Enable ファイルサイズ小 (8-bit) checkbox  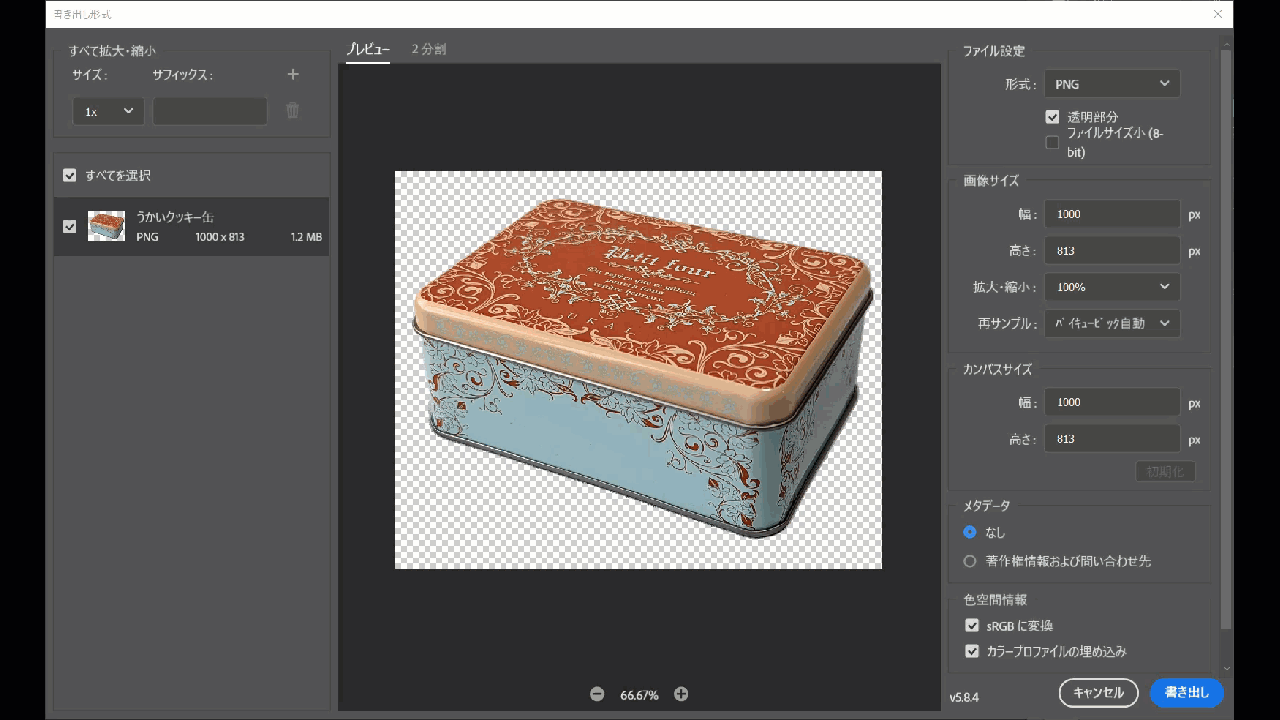1052,142
